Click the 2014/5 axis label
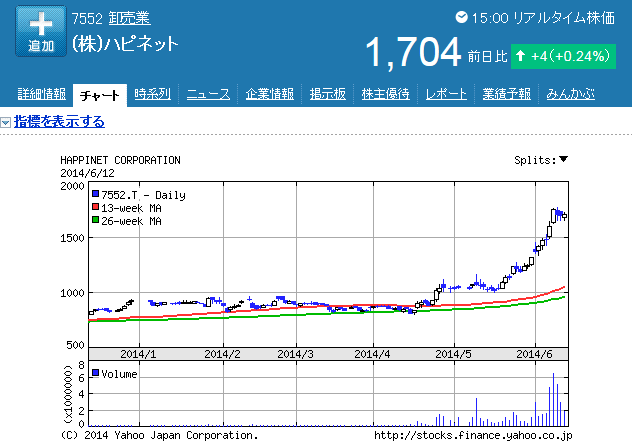The image size is (632, 441). pyautogui.click(x=453, y=354)
